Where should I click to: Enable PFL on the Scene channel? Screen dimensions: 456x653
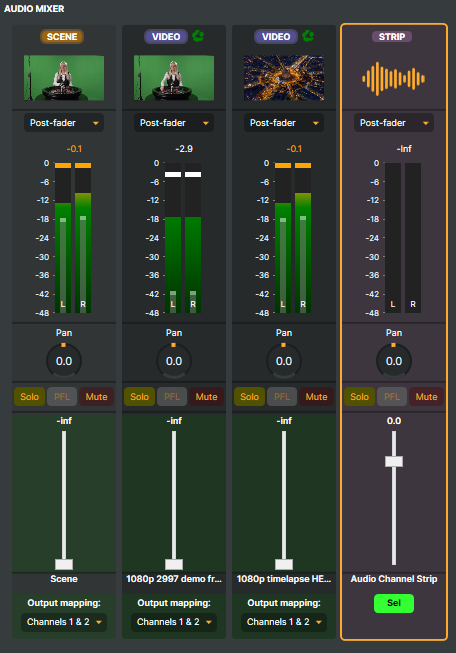point(62,396)
